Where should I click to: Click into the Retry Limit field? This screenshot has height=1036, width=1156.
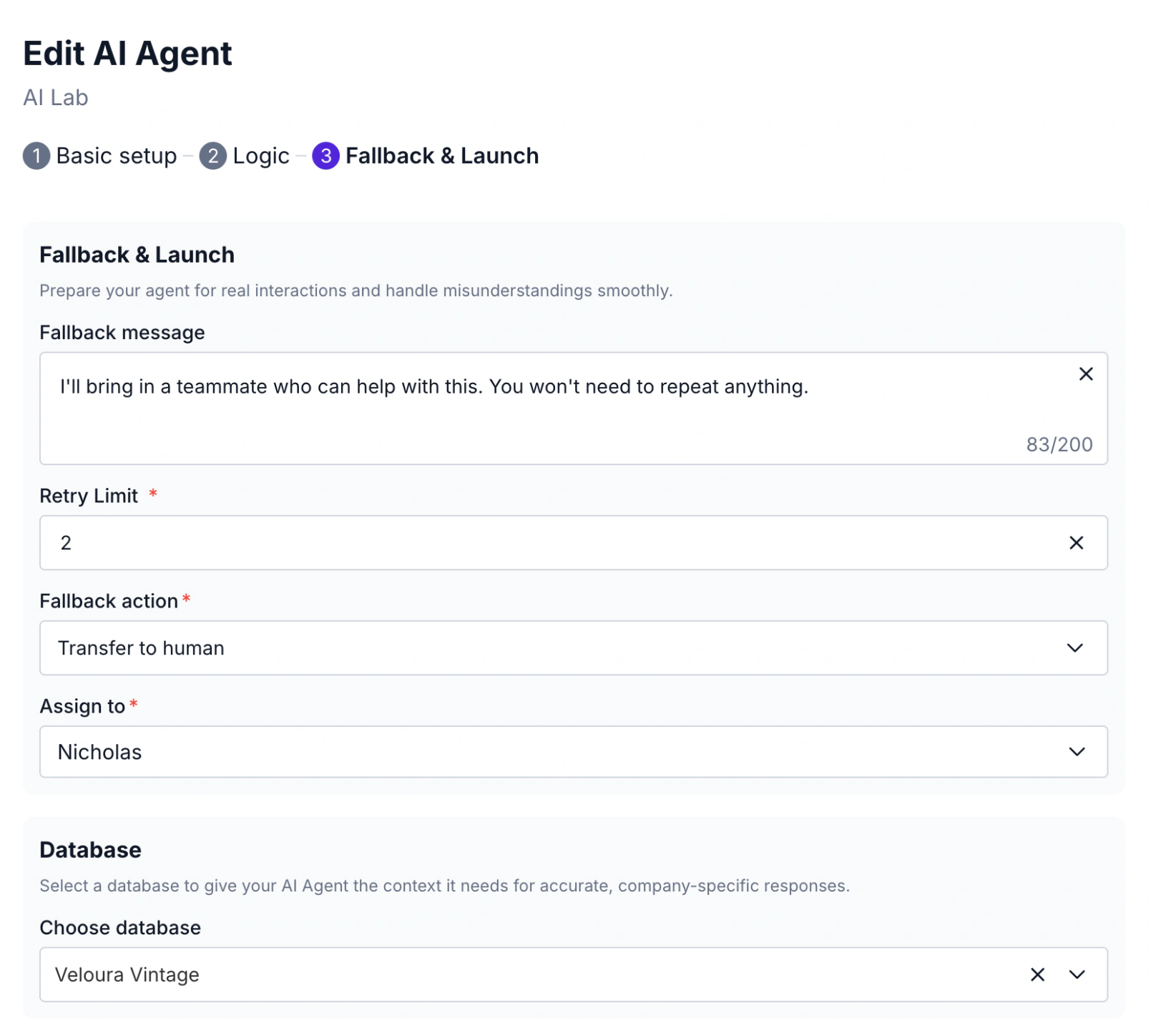click(573, 542)
